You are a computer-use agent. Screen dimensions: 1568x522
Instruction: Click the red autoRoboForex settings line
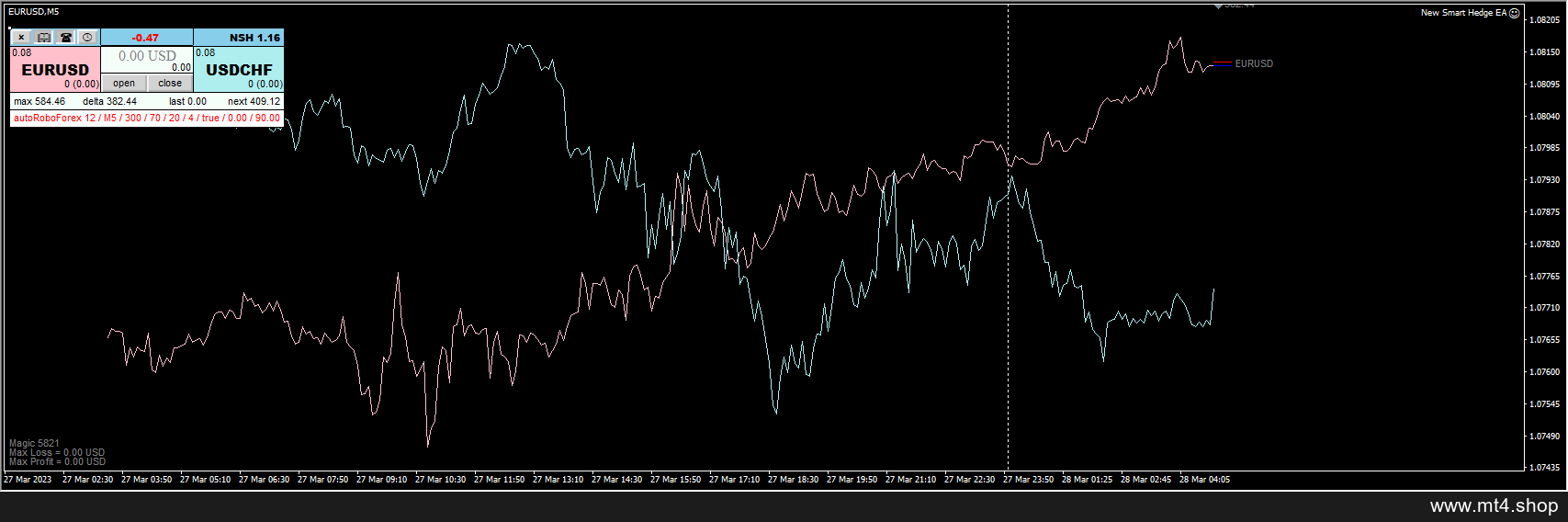pyautogui.click(x=147, y=118)
